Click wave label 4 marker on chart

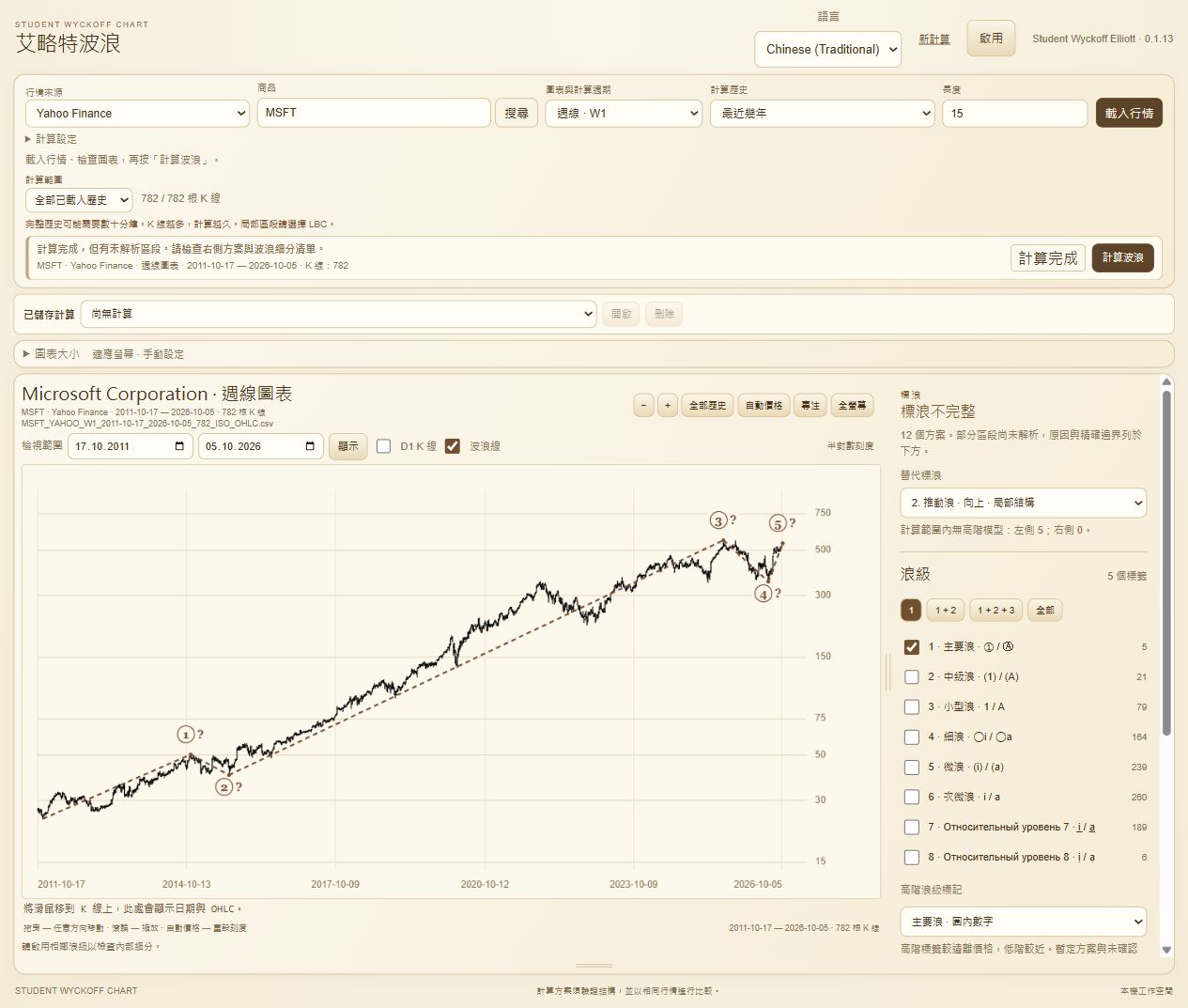click(764, 594)
